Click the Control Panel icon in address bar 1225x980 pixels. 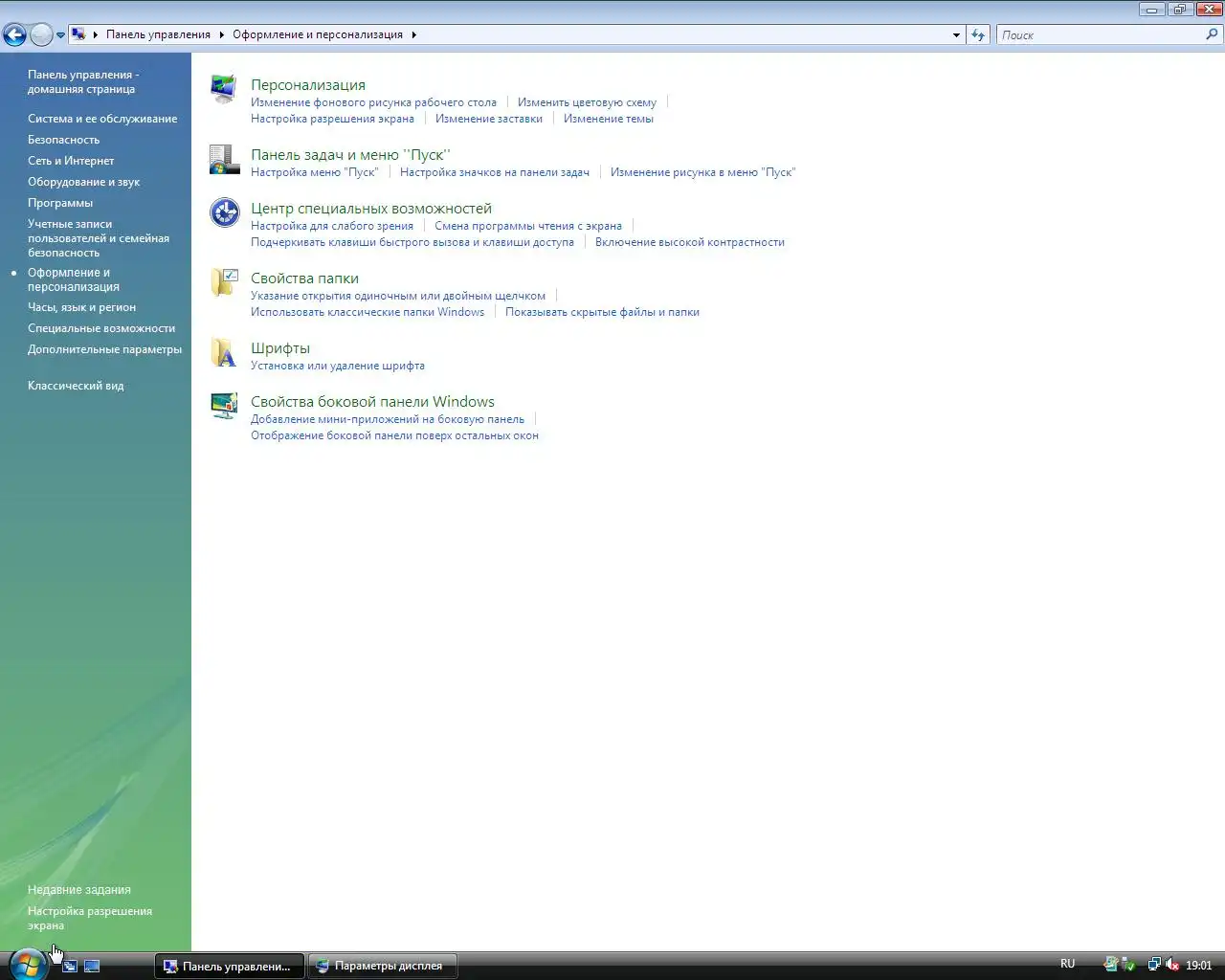click(78, 34)
